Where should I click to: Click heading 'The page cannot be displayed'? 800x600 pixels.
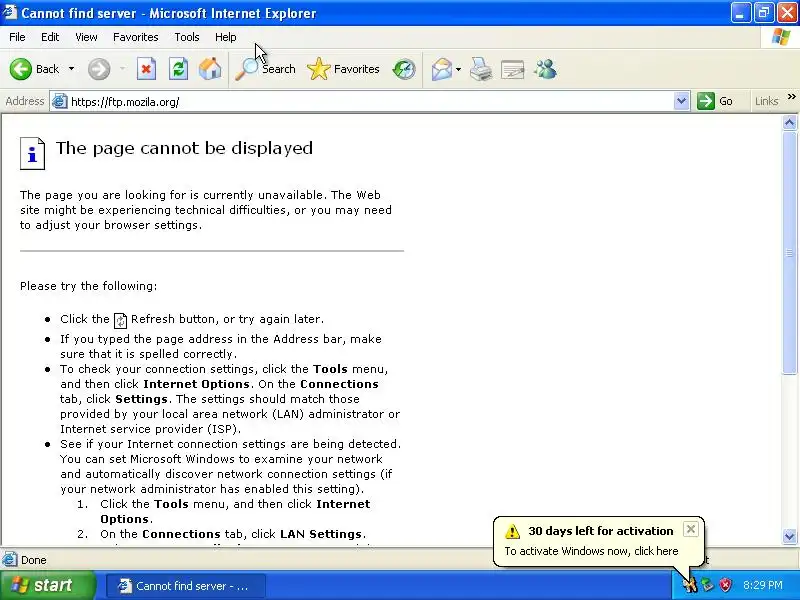(184, 148)
